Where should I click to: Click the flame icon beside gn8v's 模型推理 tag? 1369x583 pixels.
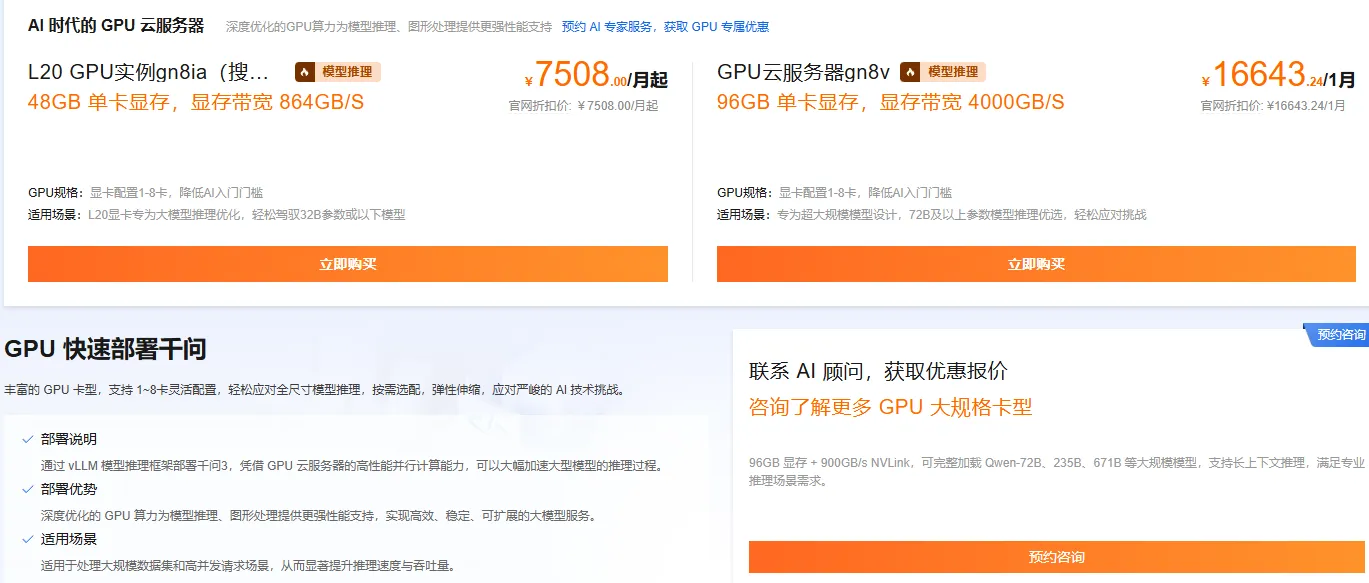(911, 71)
